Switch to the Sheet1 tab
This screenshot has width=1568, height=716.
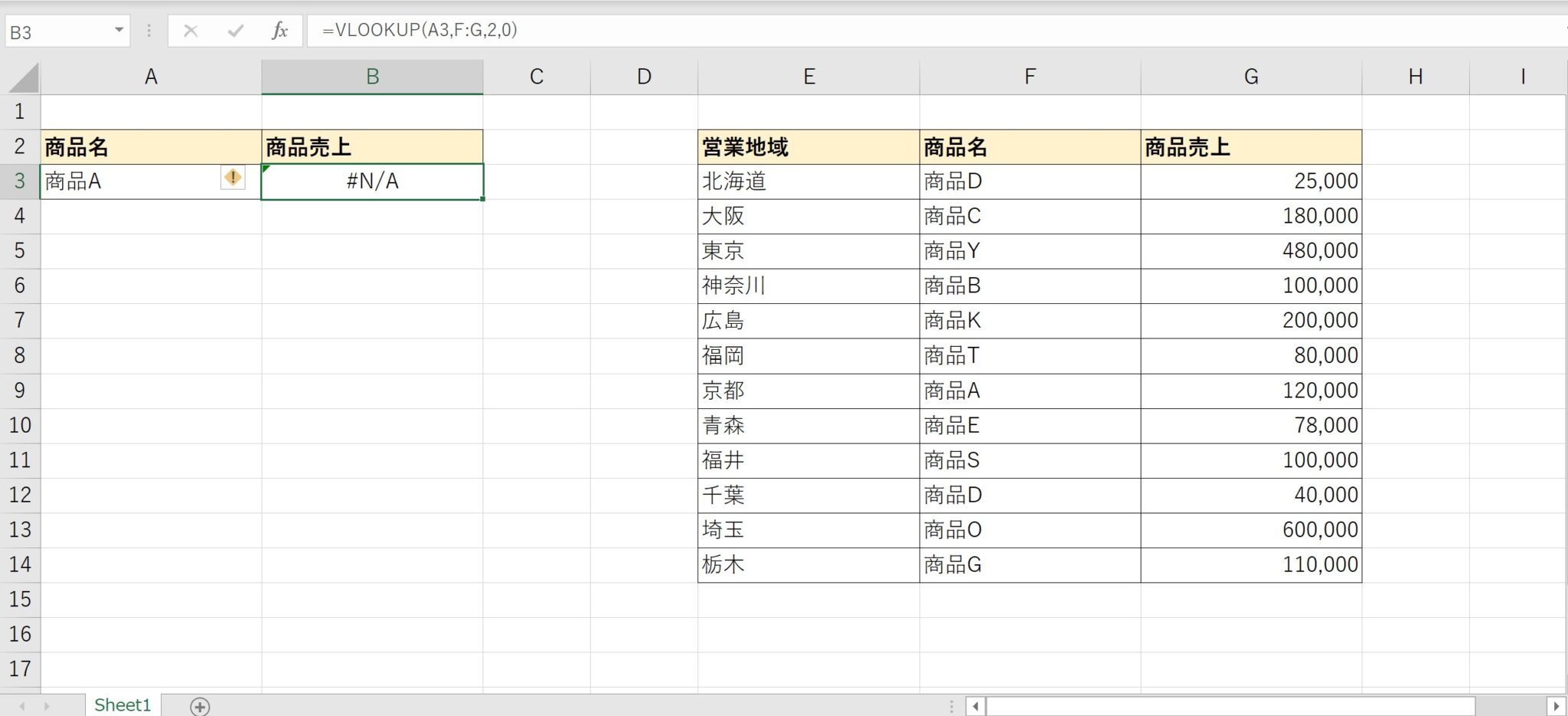pos(122,705)
